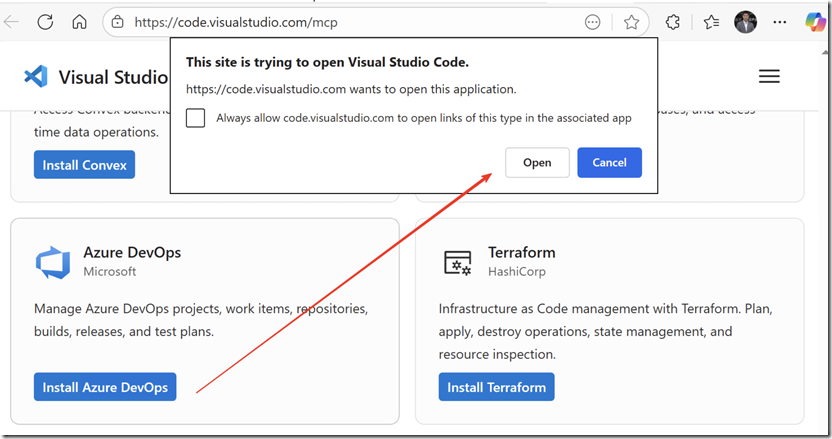
Task: Click the Terraform card icon
Action: tap(457, 263)
